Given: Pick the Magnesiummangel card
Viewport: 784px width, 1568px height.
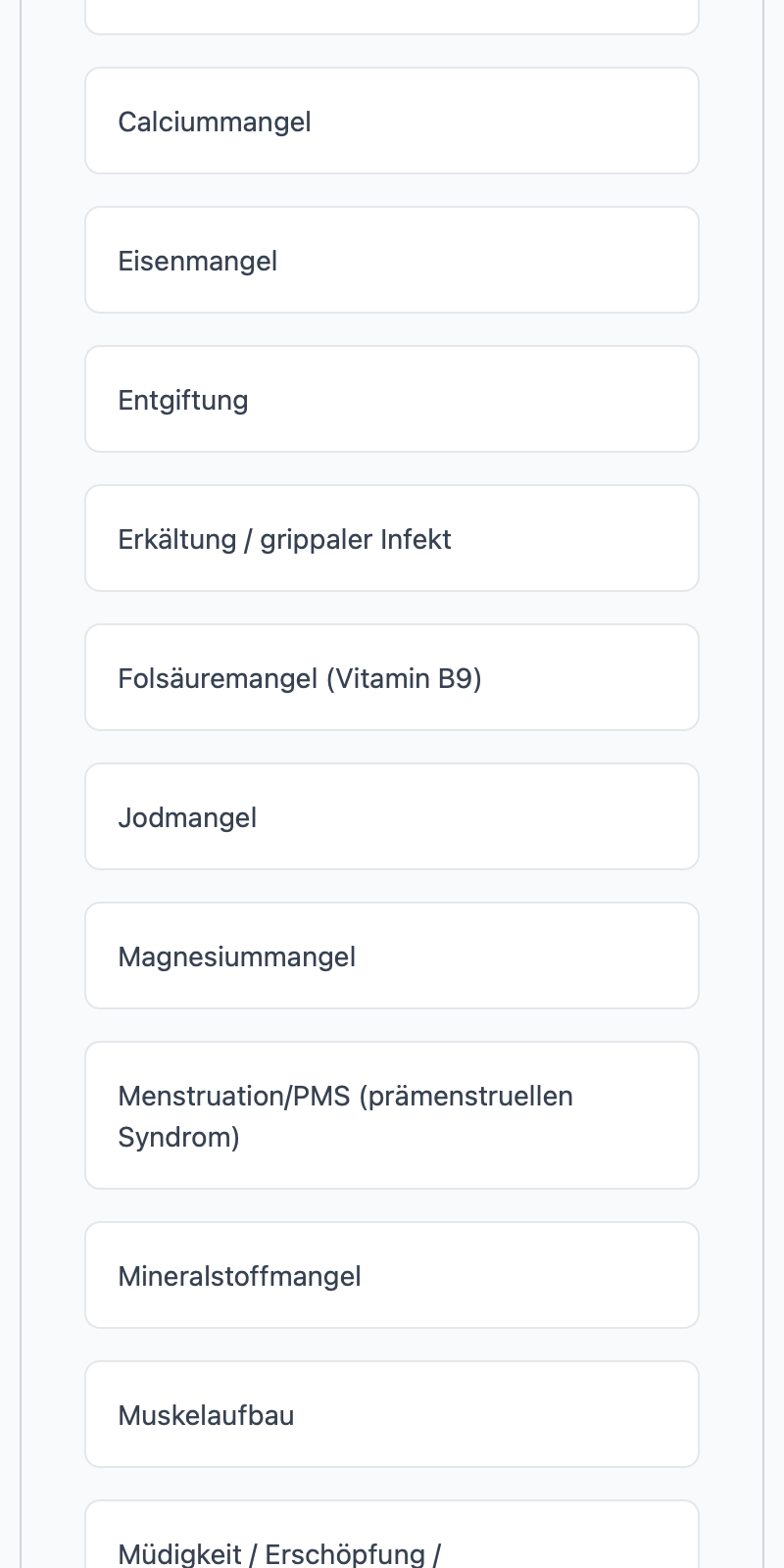Looking at the screenshot, I should click(392, 955).
